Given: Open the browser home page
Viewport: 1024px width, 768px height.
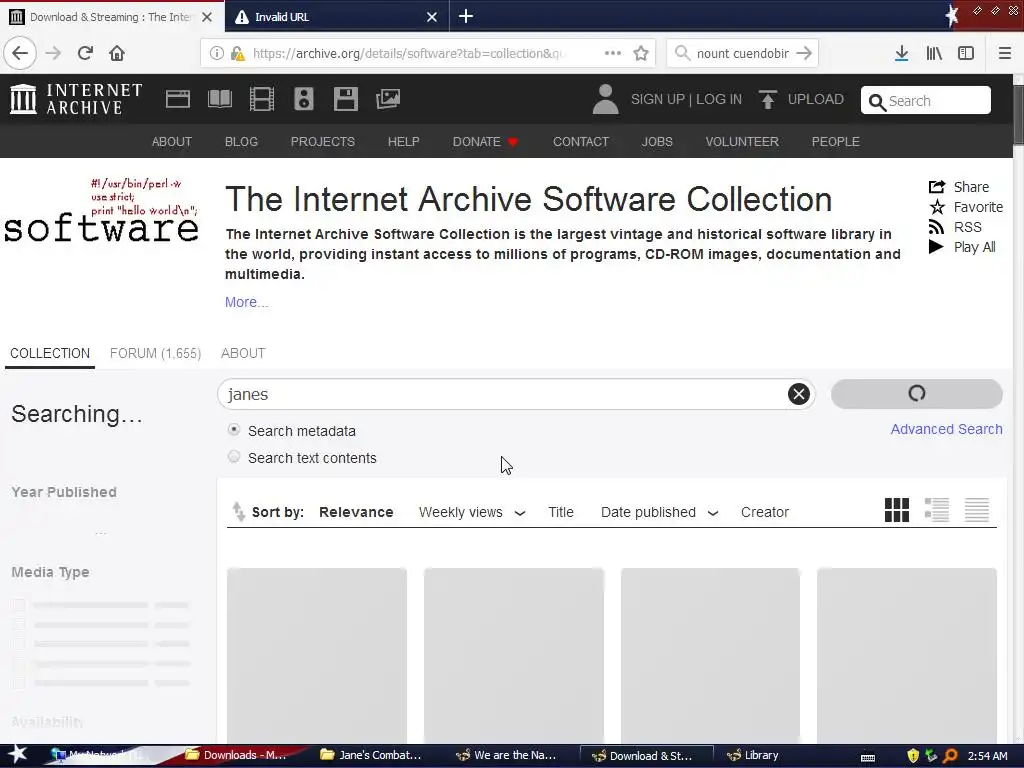Looking at the screenshot, I should (x=117, y=53).
